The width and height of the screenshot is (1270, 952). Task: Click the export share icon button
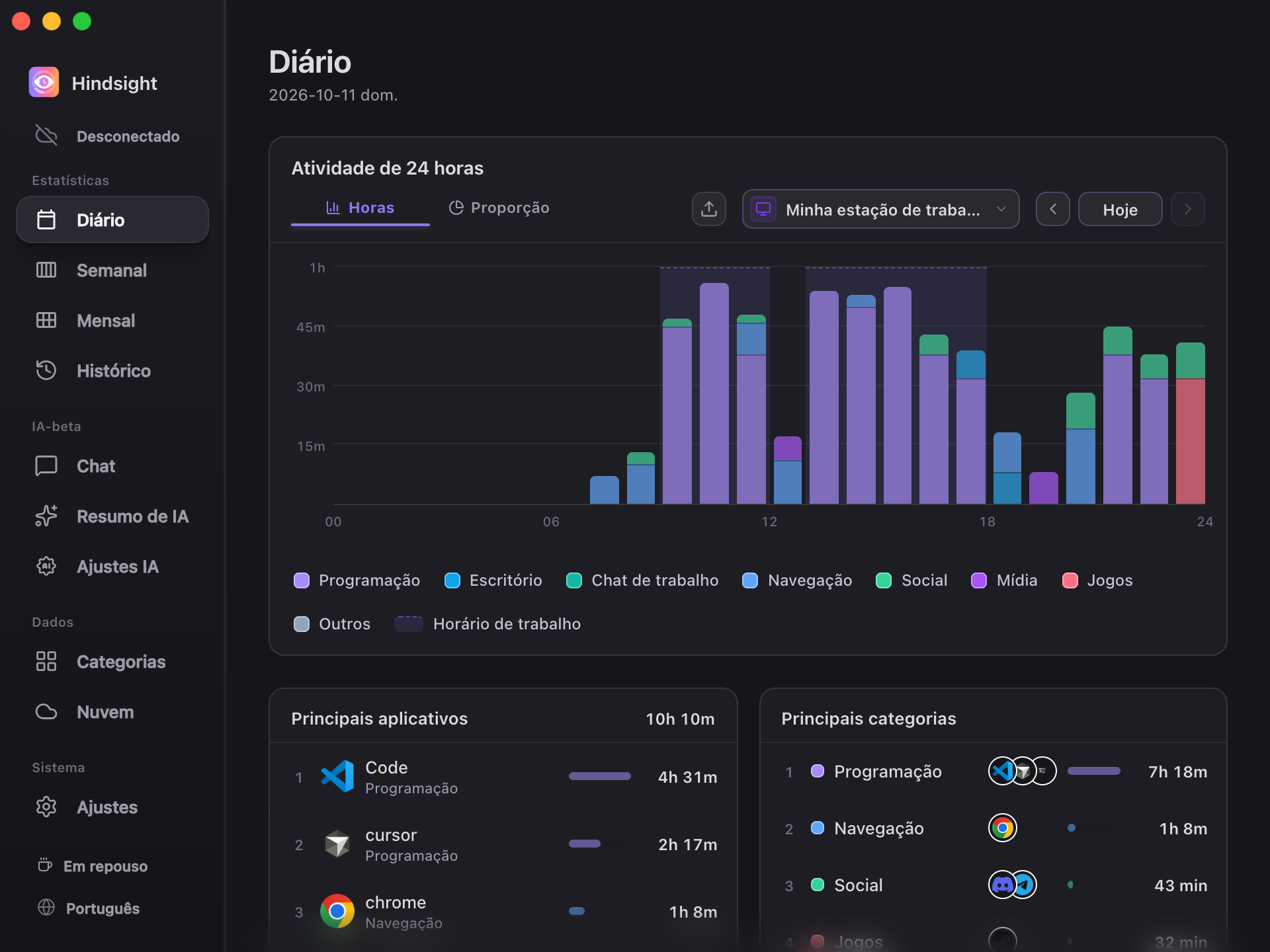(709, 209)
